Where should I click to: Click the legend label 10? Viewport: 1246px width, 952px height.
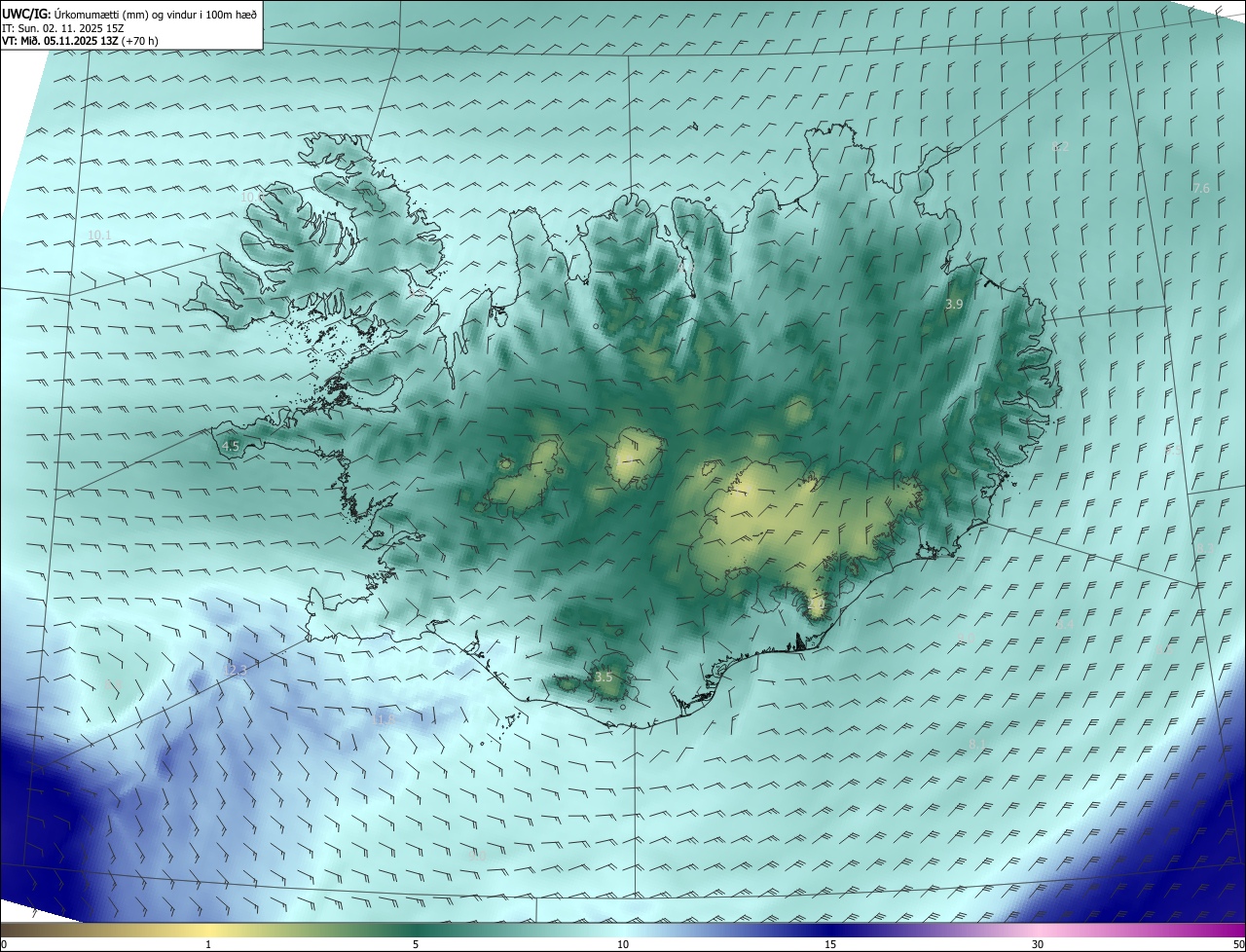click(623, 944)
